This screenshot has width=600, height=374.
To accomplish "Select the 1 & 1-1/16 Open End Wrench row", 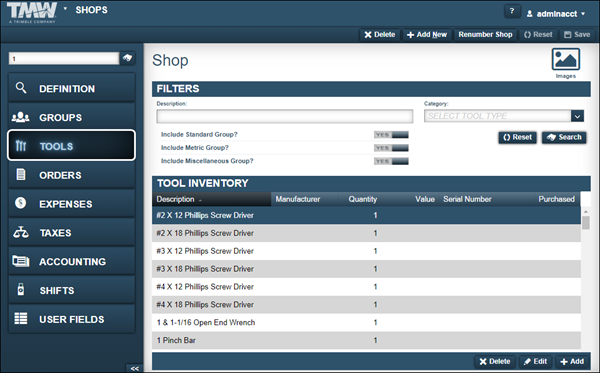I will click(366, 322).
